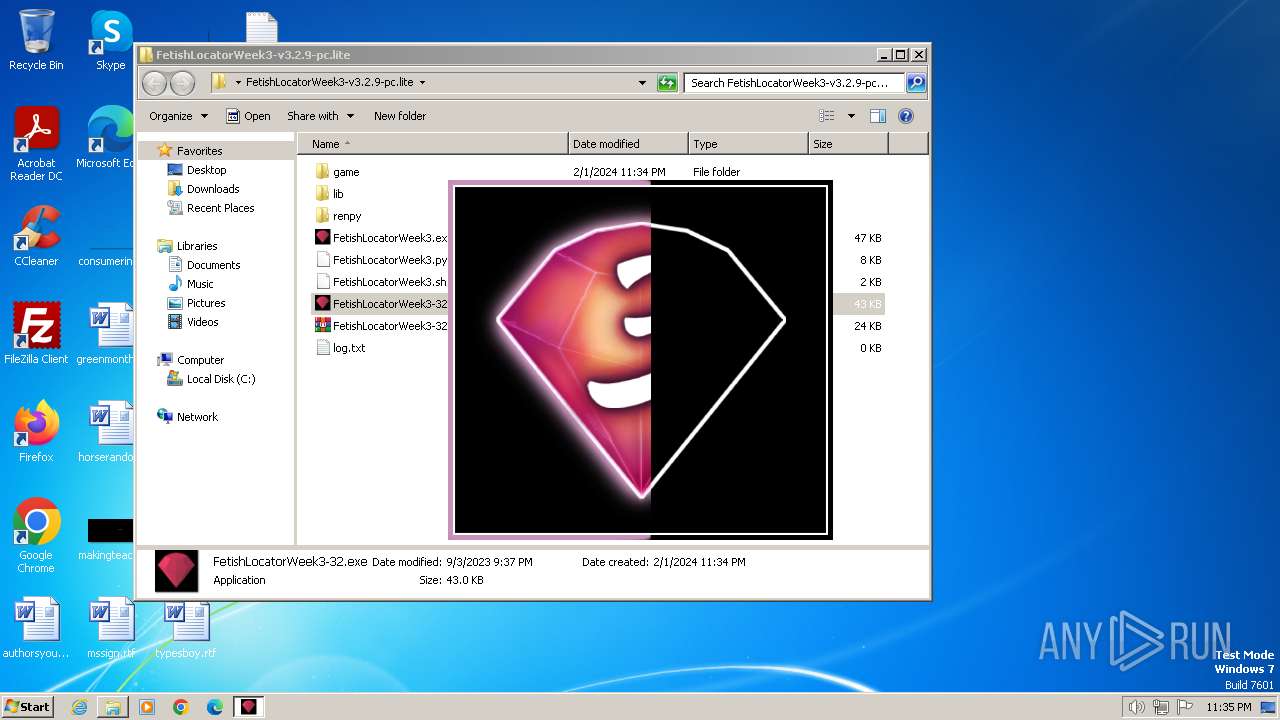Open the authorsyou document on the desktop
The width and height of the screenshot is (1280, 720).
pos(36,628)
